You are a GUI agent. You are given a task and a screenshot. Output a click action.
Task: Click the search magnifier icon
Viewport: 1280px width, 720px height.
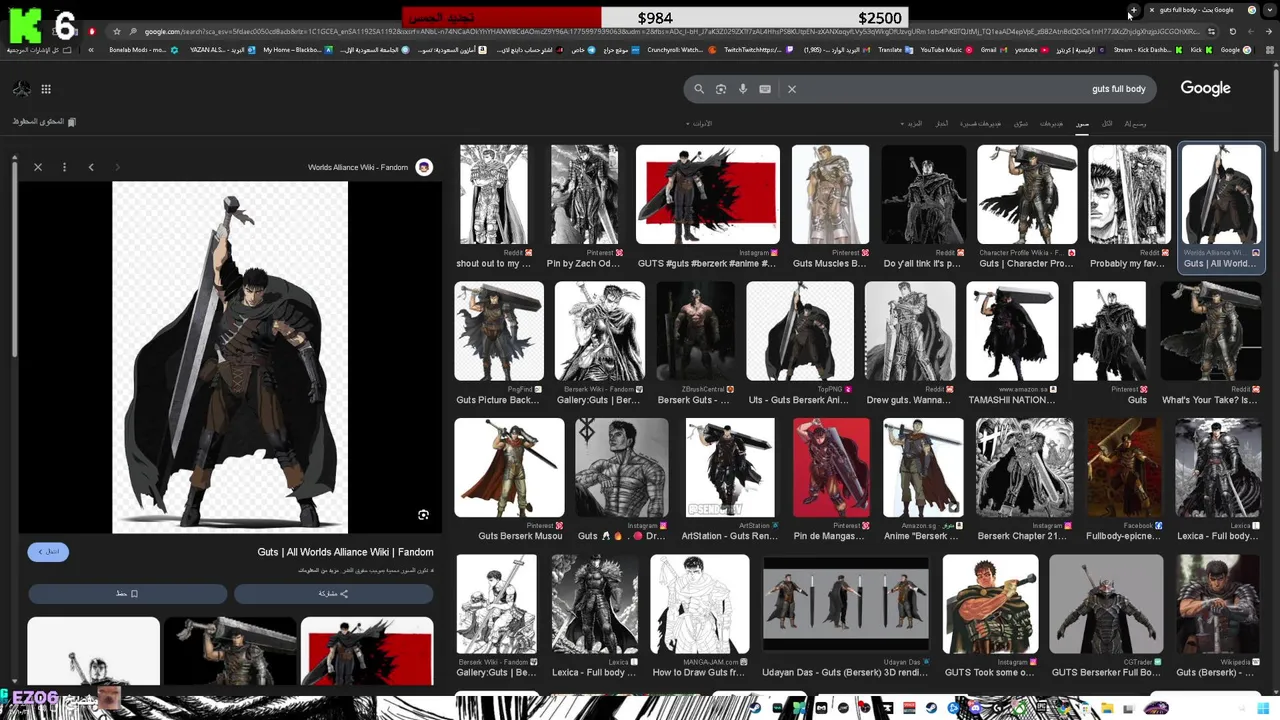click(699, 89)
